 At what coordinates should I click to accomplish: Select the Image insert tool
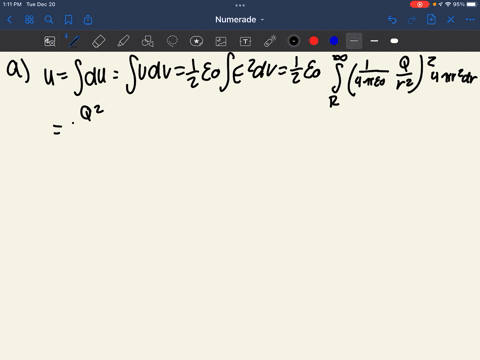click(x=221, y=41)
